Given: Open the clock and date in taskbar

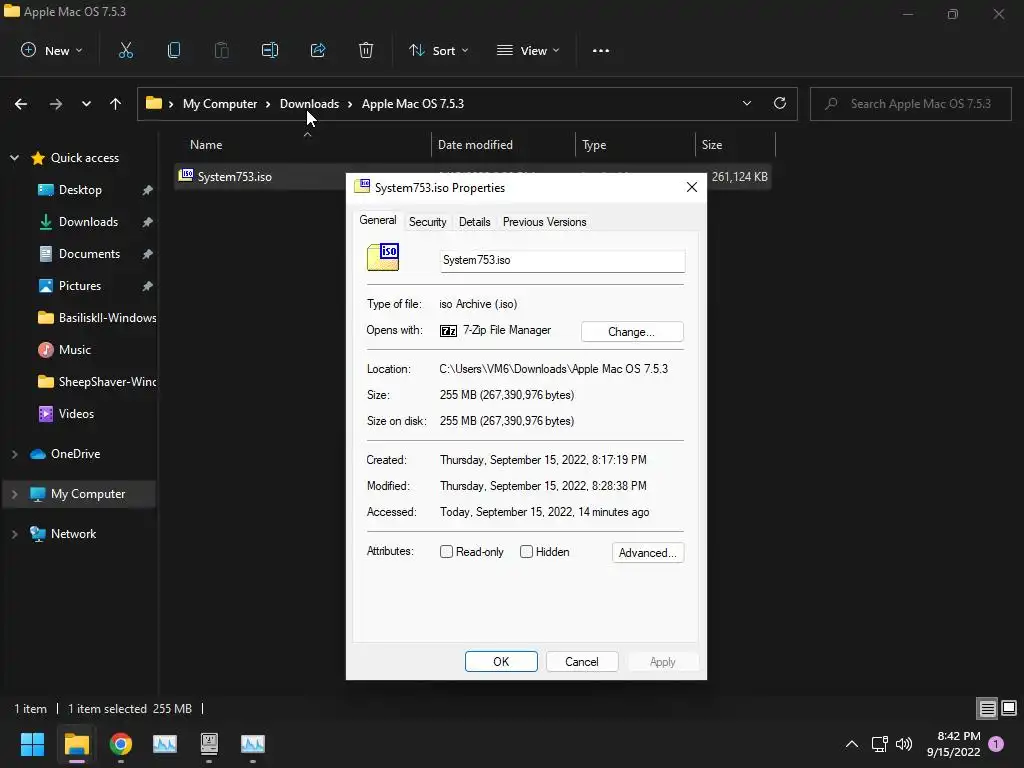Looking at the screenshot, I should point(953,744).
